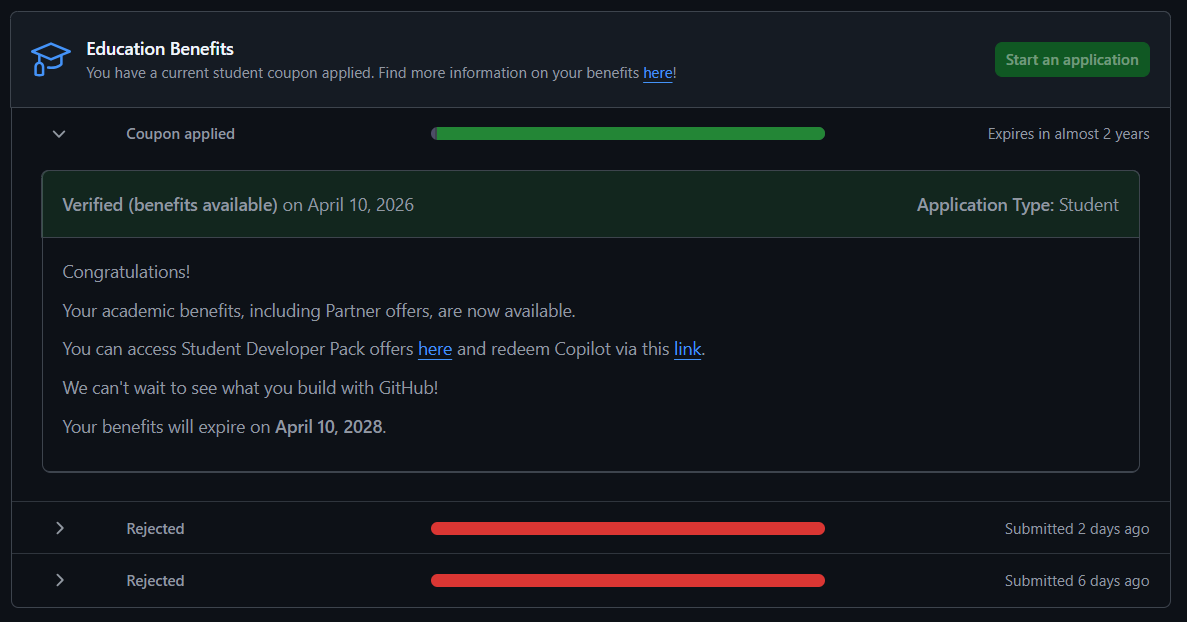Click the Verified benefits available banner
1187x622 pixels.
(x=238, y=204)
